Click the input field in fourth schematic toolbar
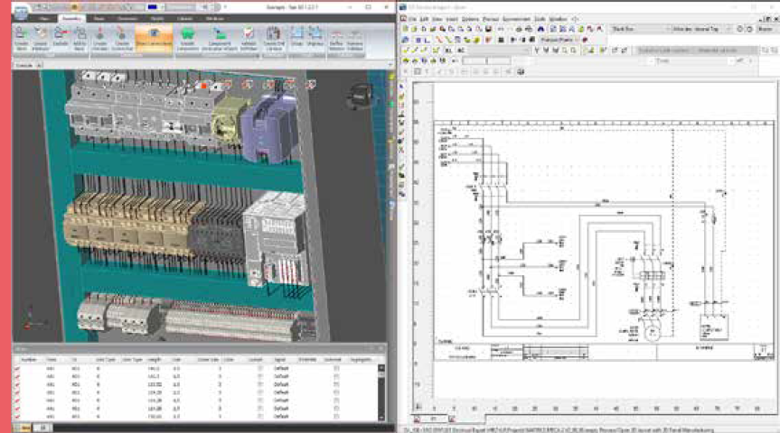 pos(487,61)
